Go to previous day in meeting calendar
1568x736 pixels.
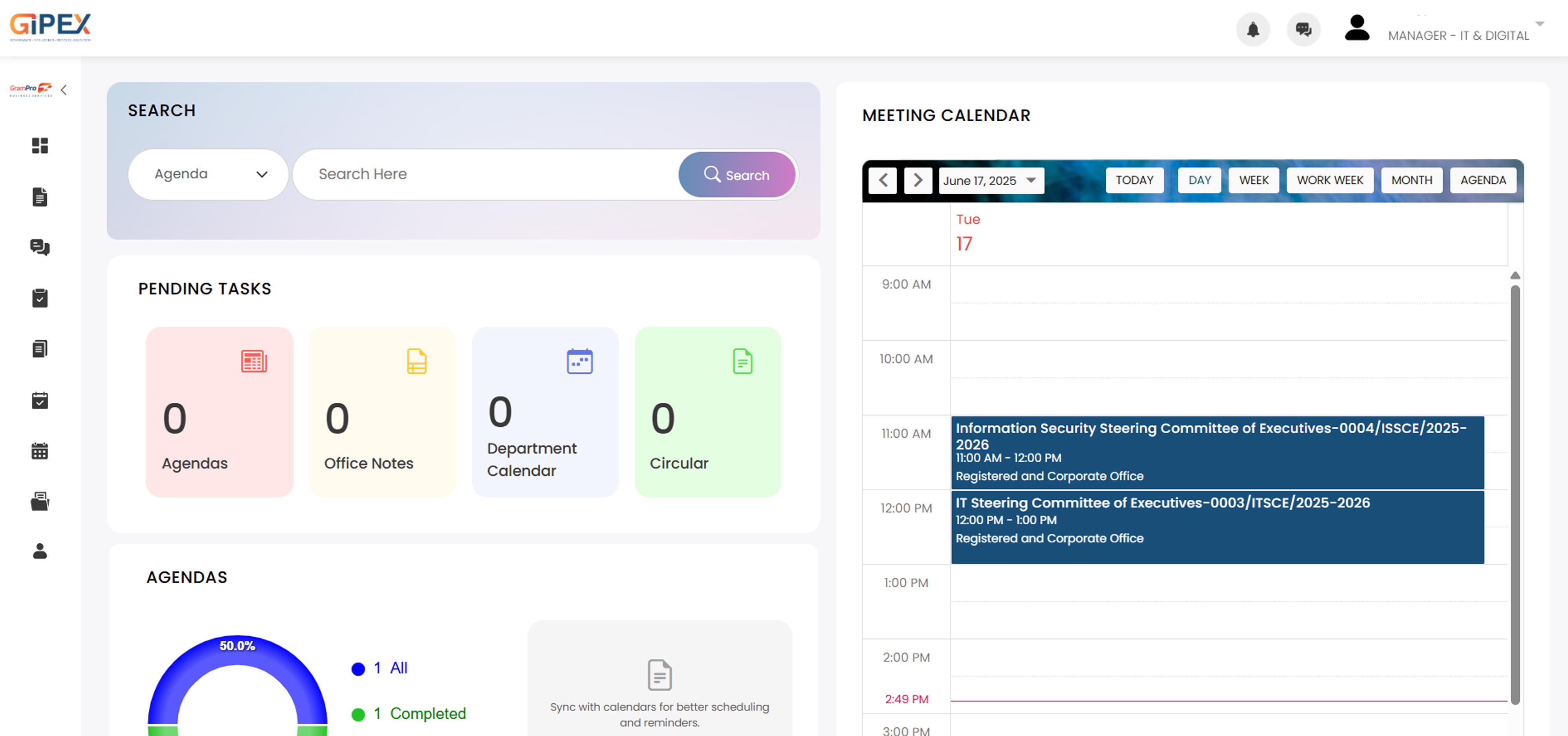(x=883, y=181)
